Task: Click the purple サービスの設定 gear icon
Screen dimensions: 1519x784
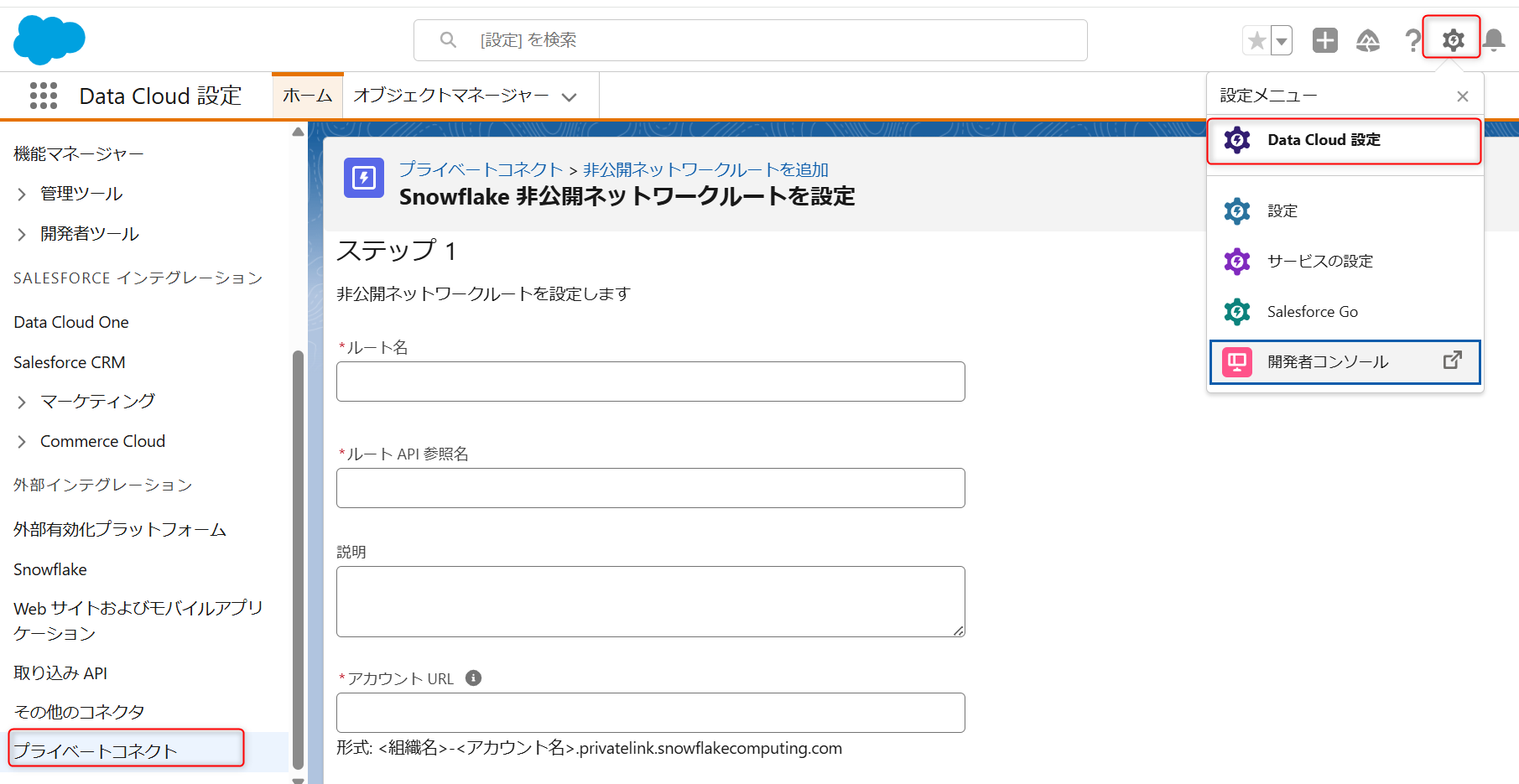Action: [x=1237, y=262]
